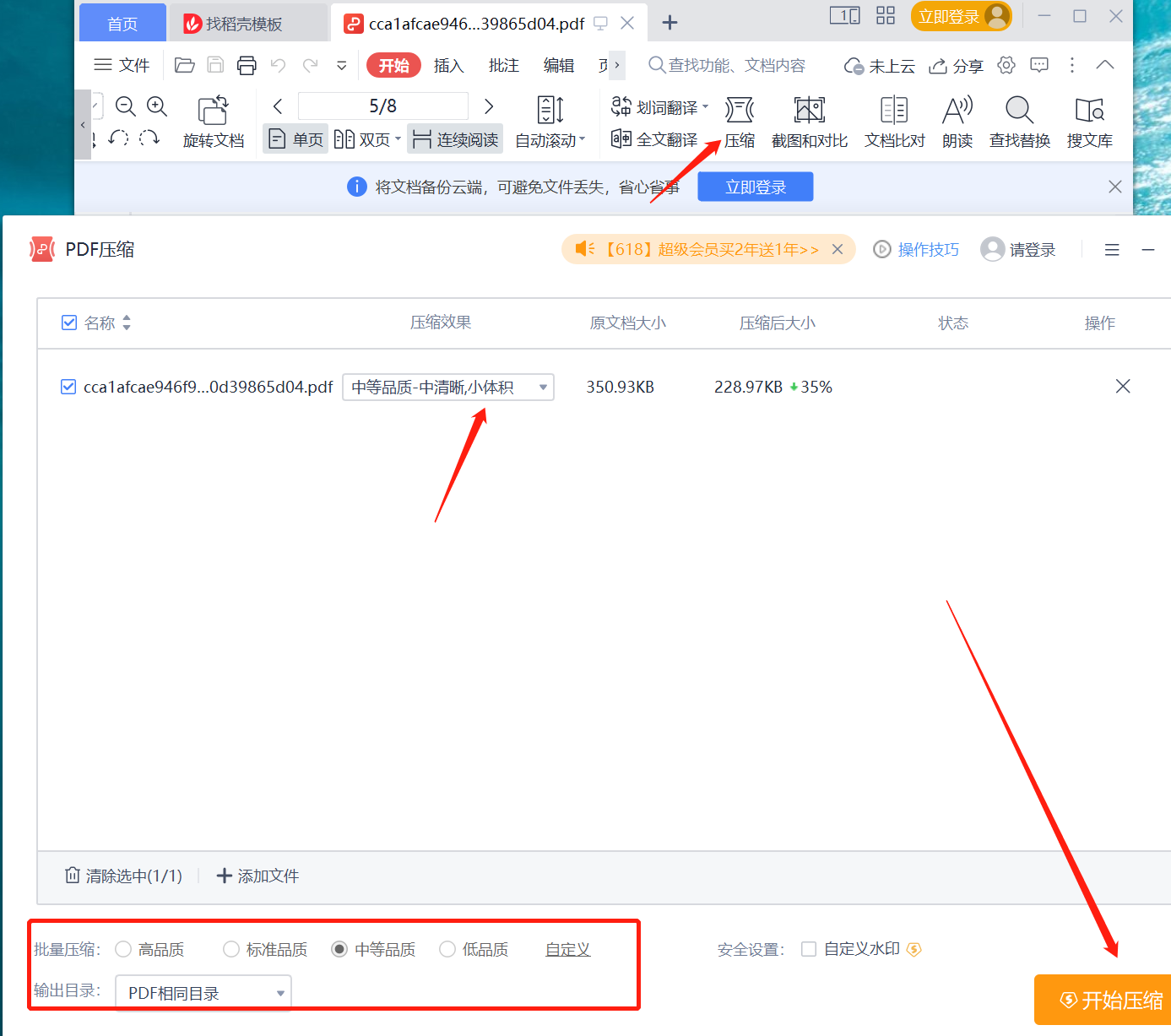1171x1036 pixels.
Task: Choose 全文翻译 full-text translation
Action: click(x=655, y=139)
